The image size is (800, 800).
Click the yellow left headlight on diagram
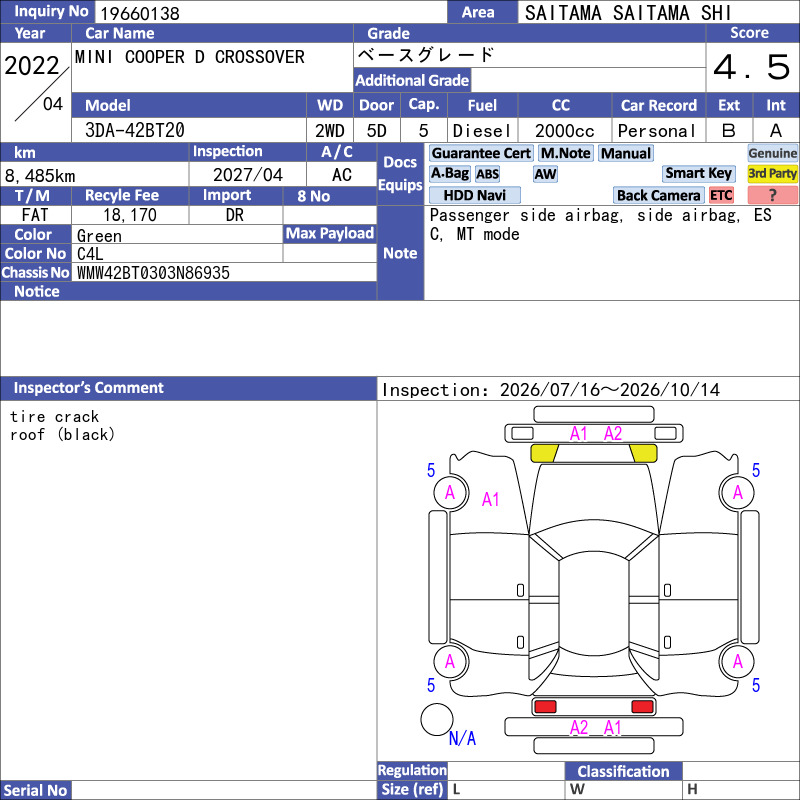(x=544, y=453)
